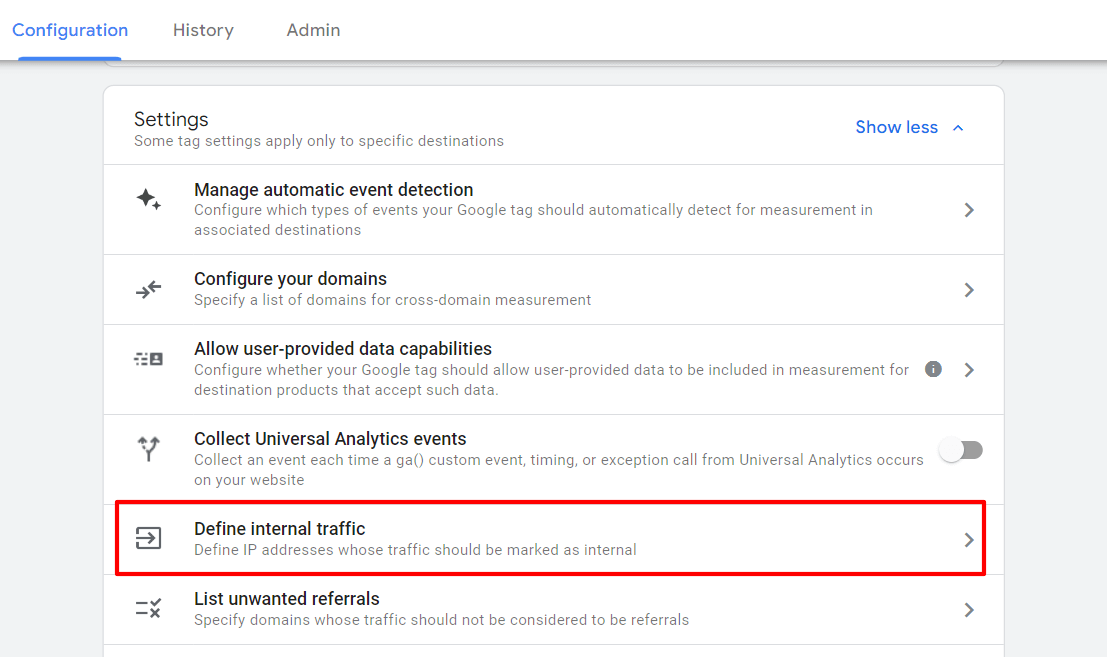The height and width of the screenshot is (657, 1107).
Task: Collapse settings using Show less
Action: coord(909,127)
